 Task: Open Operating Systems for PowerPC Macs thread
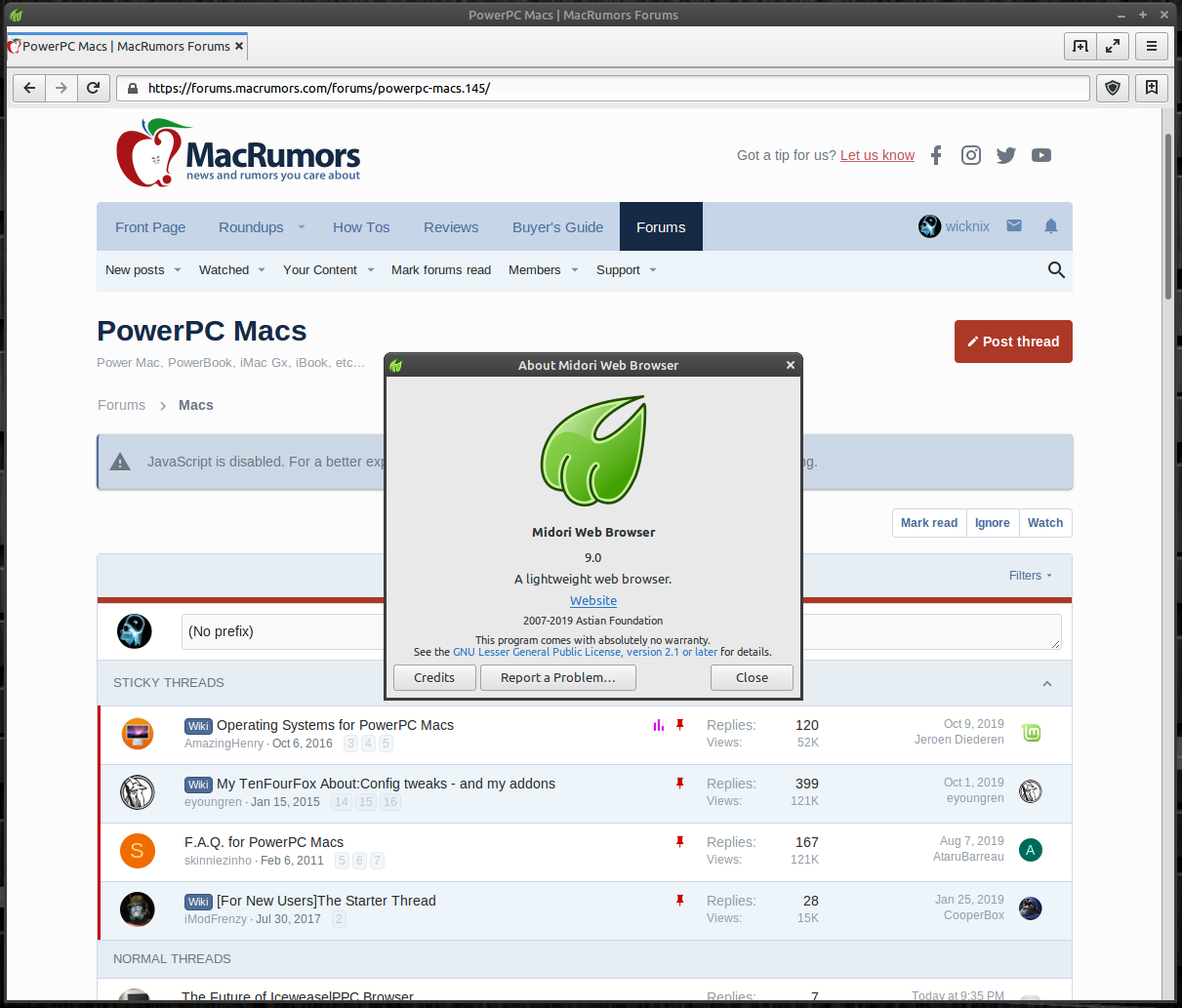click(x=335, y=725)
